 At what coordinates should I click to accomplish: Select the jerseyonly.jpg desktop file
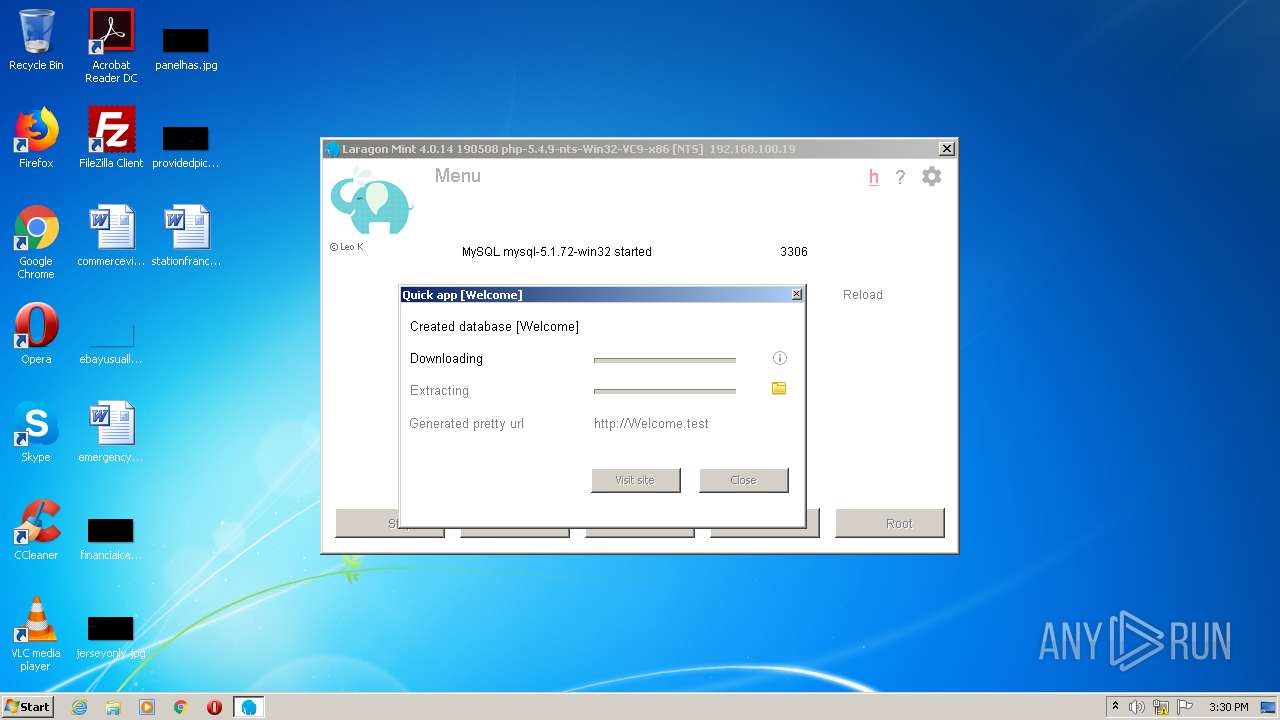111,636
